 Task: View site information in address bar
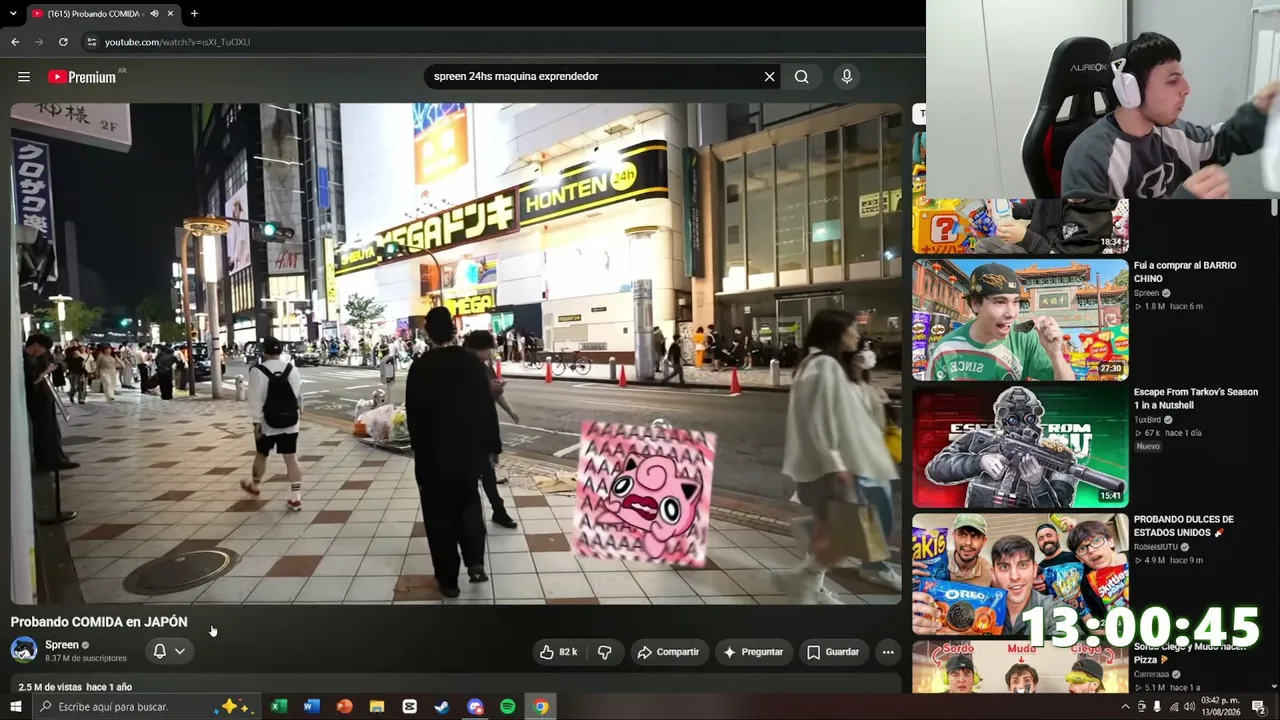(x=92, y=42)
